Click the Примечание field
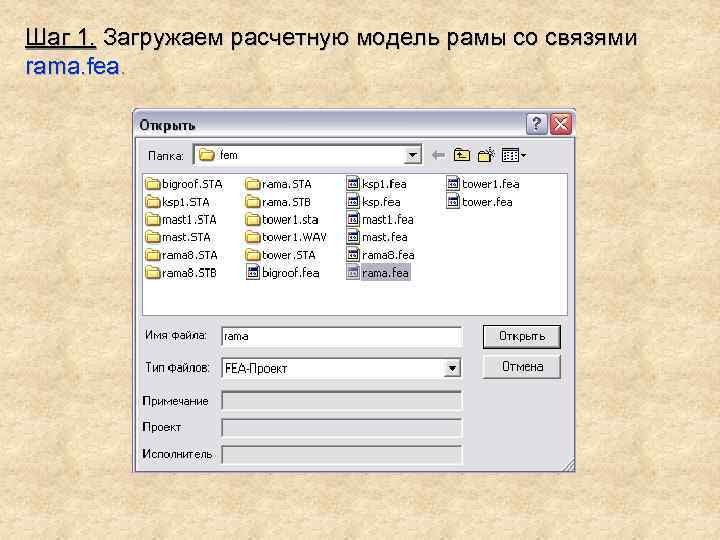Screen dimensions: 720x540 click(341, 401)
